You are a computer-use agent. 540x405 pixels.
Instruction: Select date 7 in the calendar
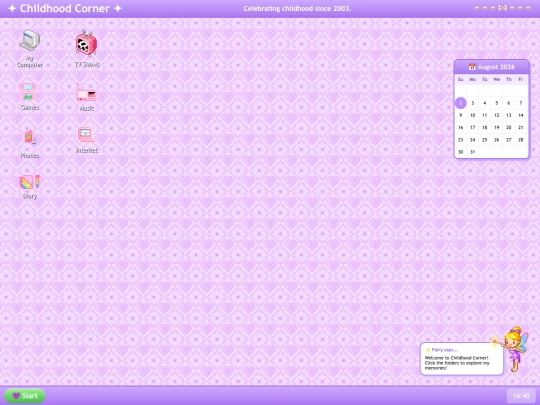coord(521,103)
